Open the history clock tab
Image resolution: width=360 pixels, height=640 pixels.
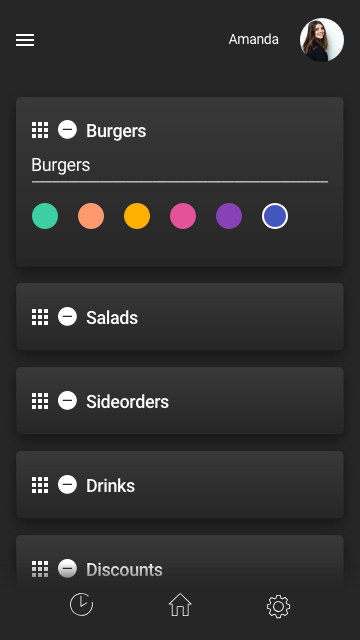pos(81,604)
